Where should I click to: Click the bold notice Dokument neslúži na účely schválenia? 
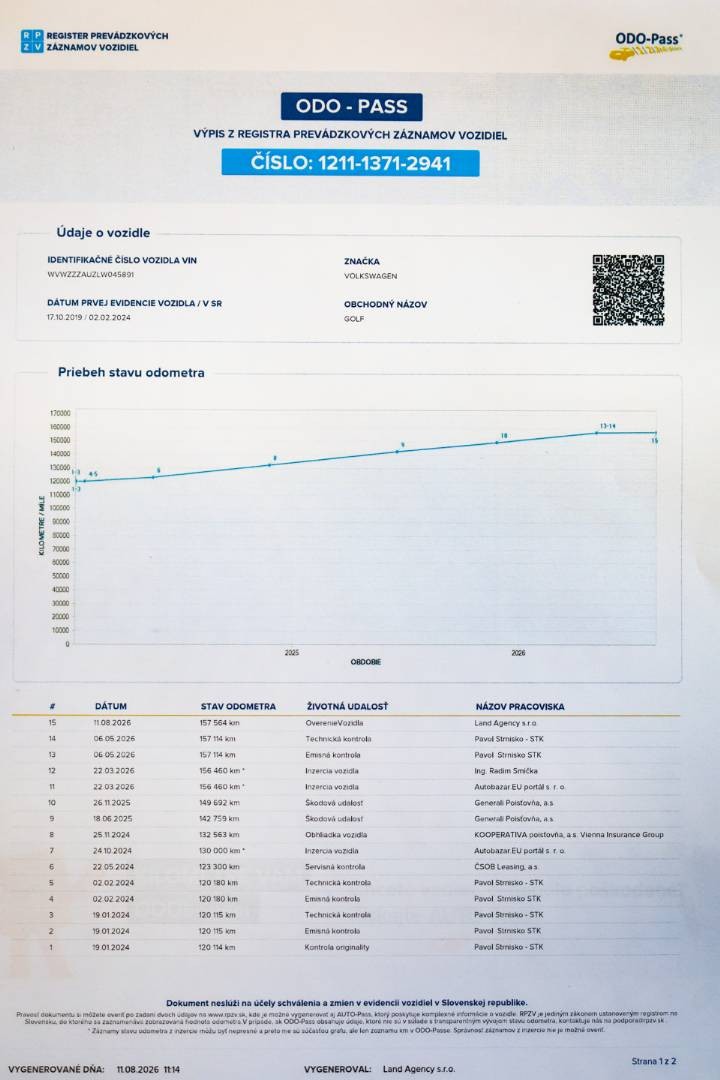(x=347, y=1003)
